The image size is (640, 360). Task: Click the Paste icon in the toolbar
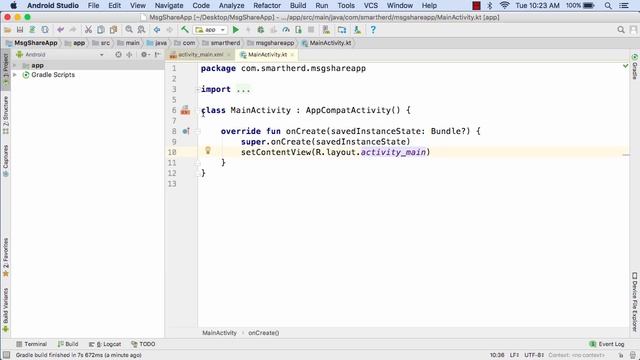click(113, 30)
